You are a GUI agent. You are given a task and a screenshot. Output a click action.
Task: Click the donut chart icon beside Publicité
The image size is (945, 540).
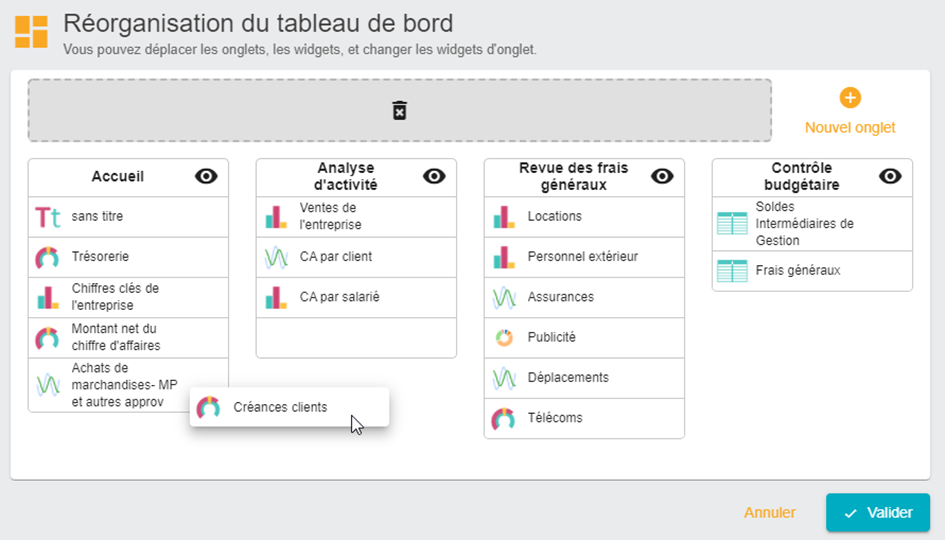(504, 338)
